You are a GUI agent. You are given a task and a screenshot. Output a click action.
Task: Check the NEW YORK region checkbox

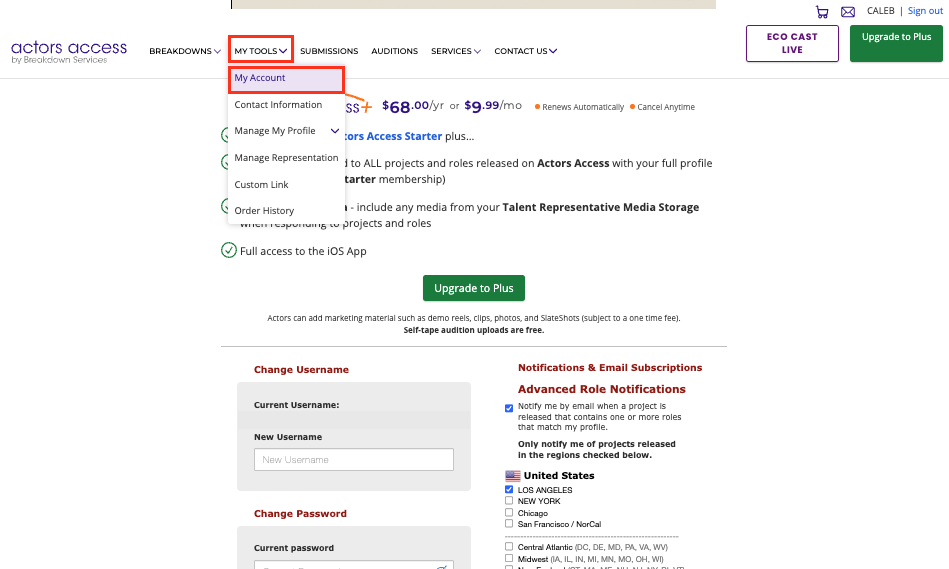click(509, 501)
